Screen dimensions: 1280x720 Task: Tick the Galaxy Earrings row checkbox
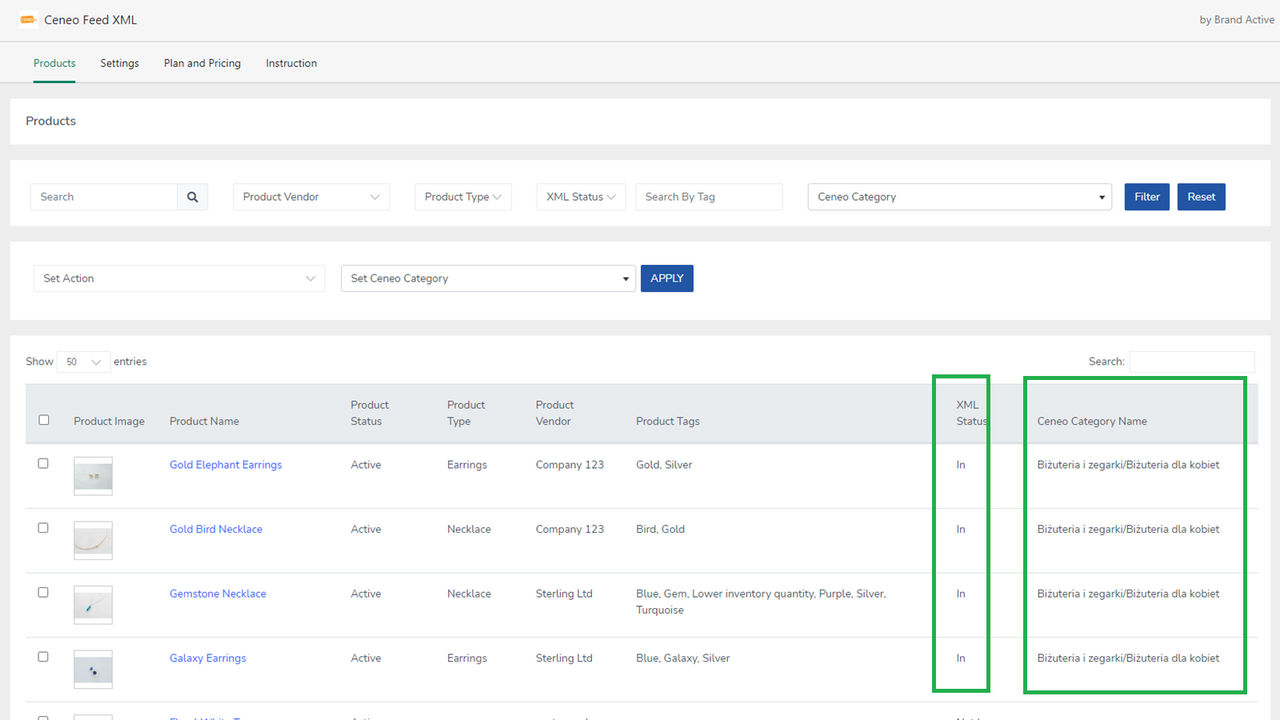43,657
